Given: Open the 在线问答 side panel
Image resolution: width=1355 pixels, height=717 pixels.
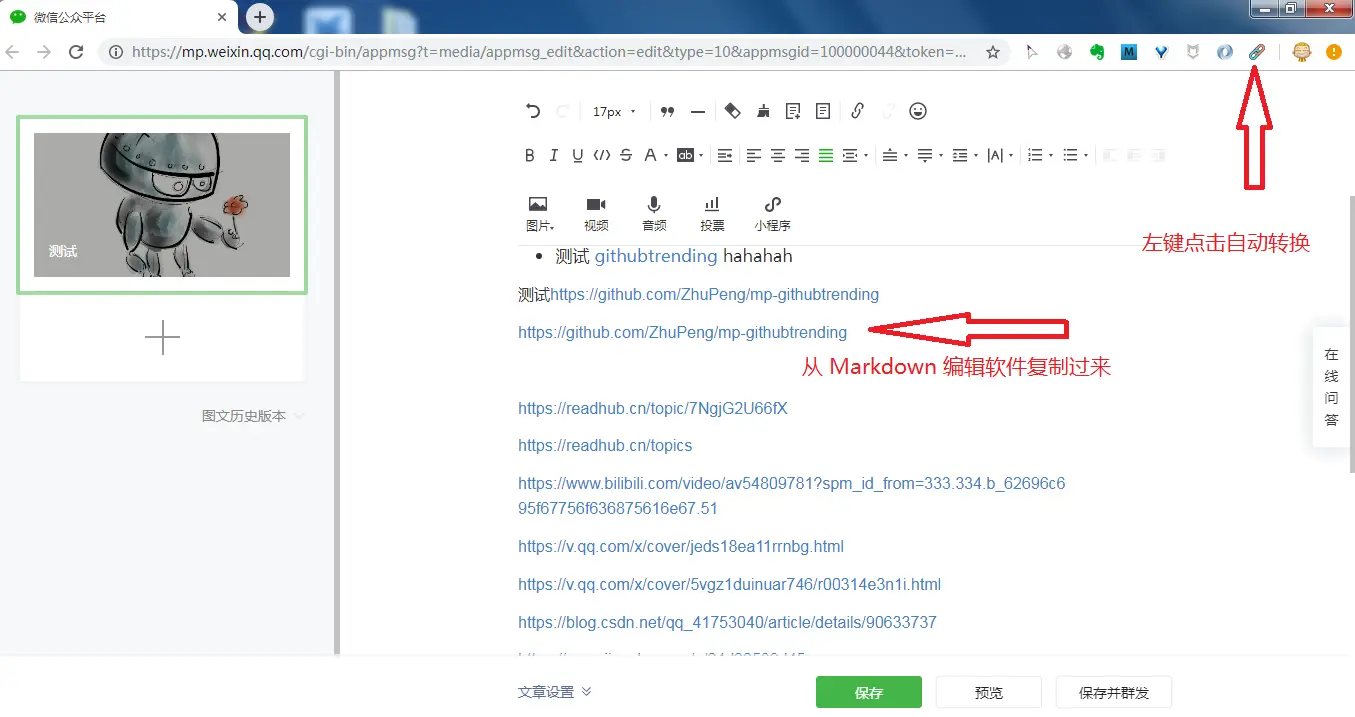Looking at the screenshot, I should 1331,387.
